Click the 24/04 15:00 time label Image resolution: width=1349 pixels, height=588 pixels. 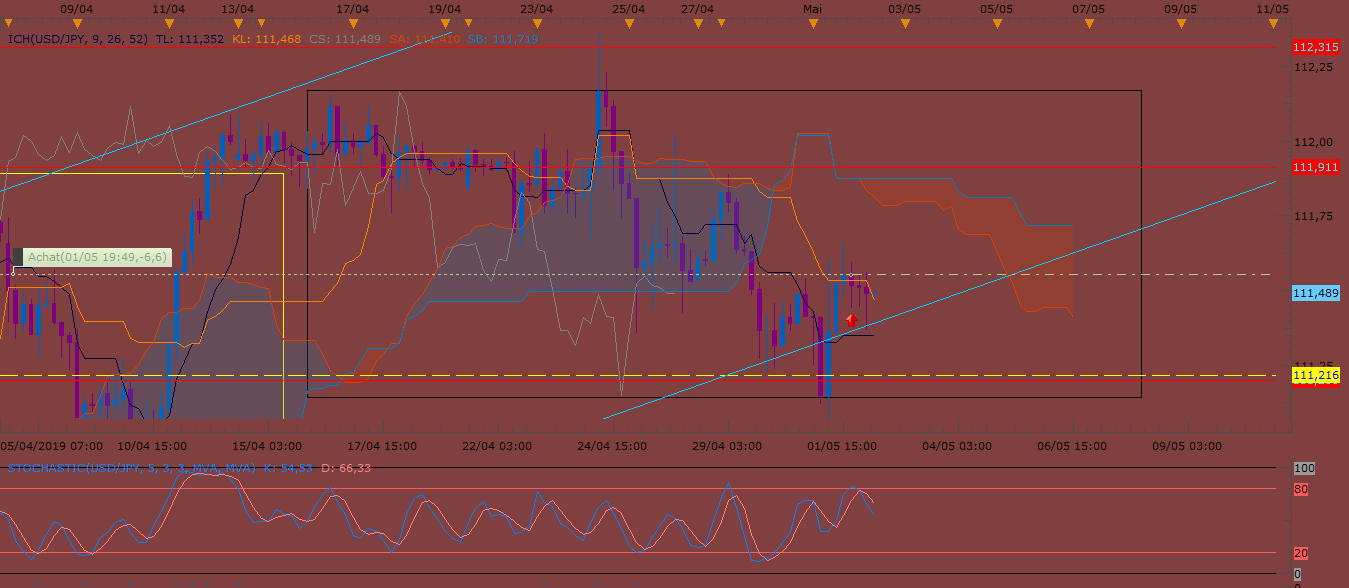(612, 446)
